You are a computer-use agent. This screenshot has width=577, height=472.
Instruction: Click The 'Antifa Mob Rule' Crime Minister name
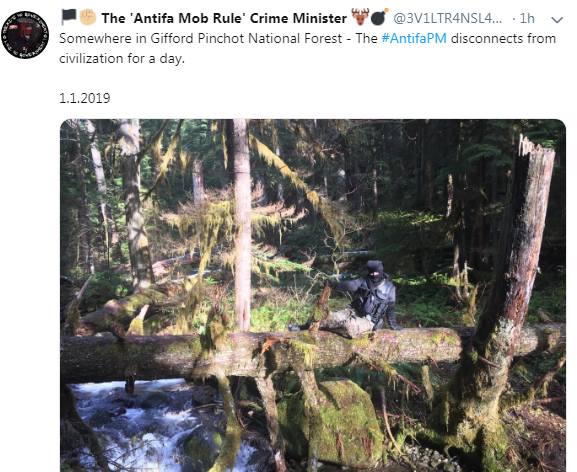[x=224, y=18]
